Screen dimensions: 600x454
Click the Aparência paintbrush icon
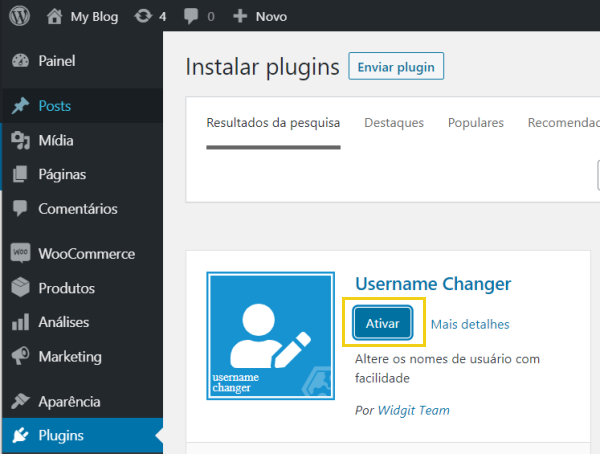(x=20, y=401)
